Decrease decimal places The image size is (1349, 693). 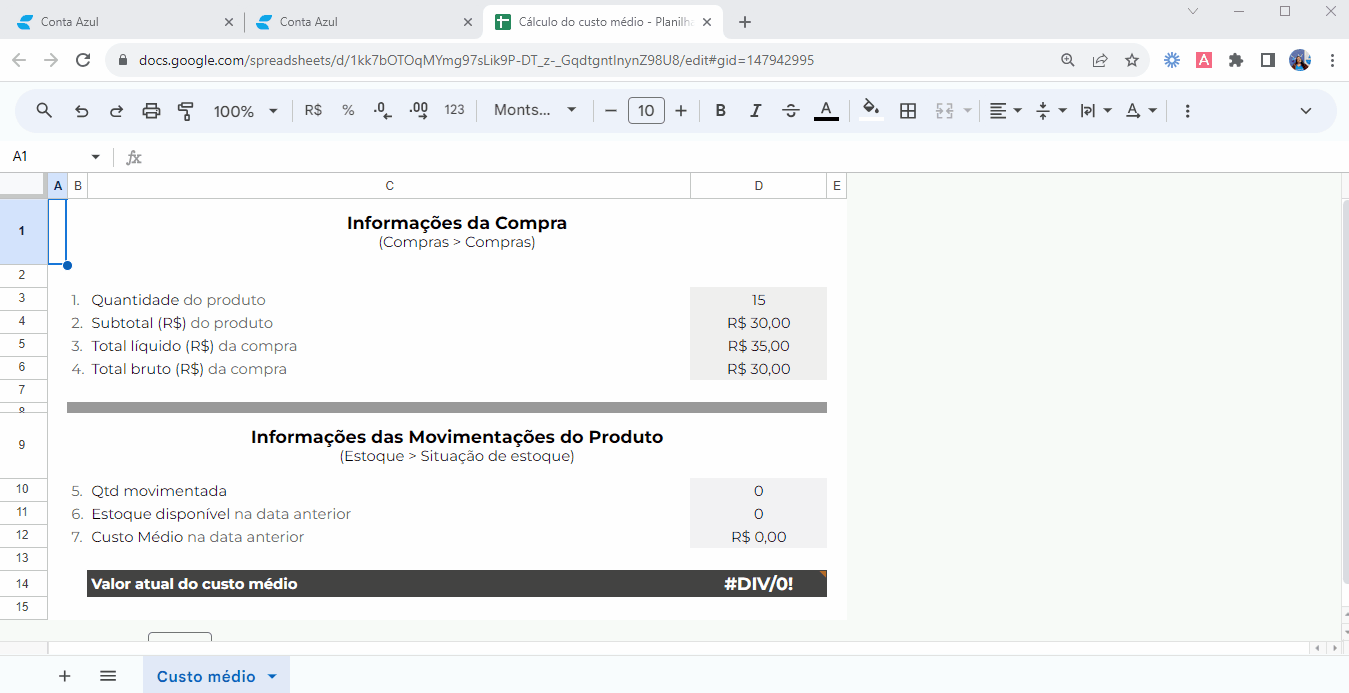(x=382, y=111)
